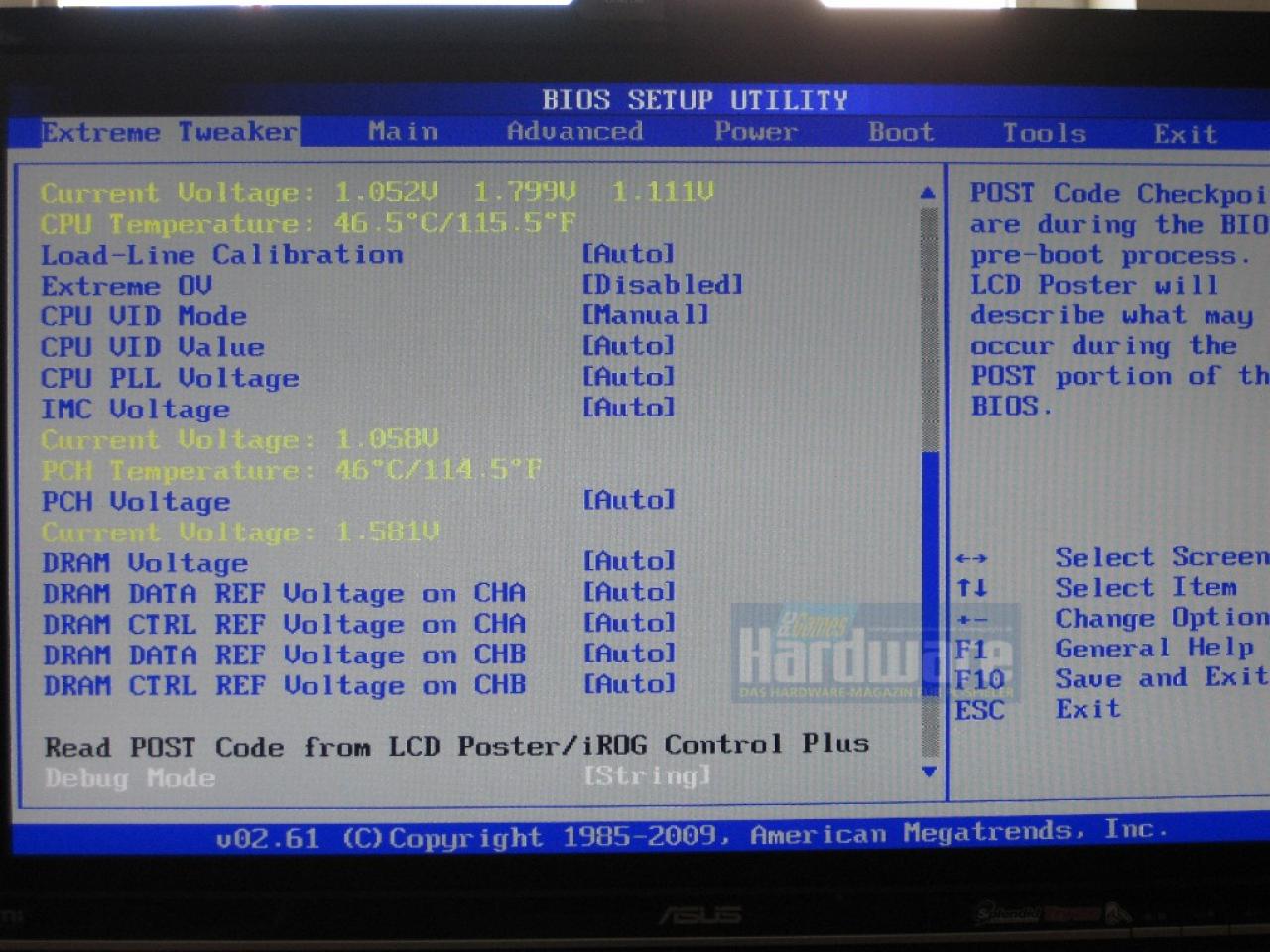
Task: Click the F10 Save and Exit key hint
Action: pos(1111,679)
